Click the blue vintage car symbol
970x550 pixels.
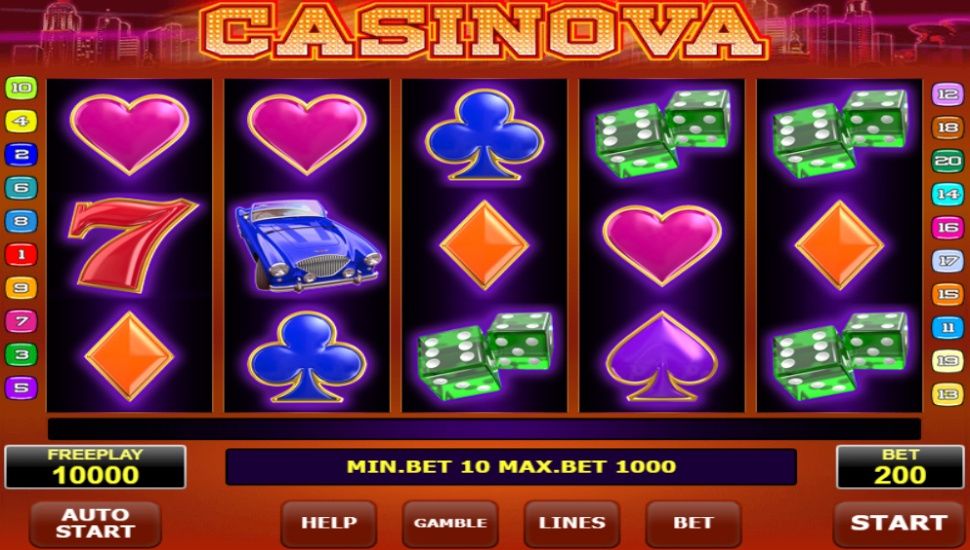tap(307, 245)
